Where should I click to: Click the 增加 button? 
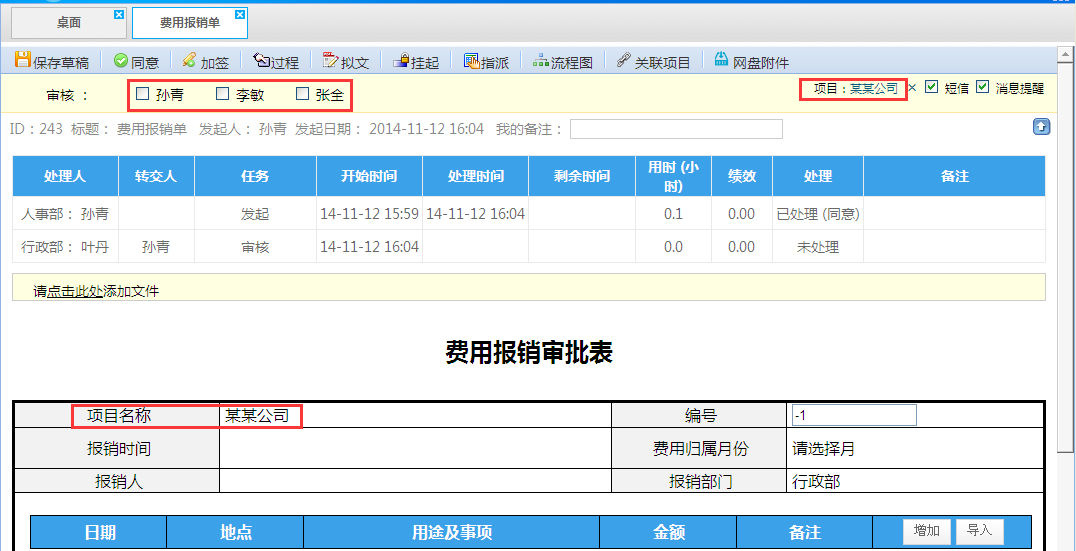[x=926, y=530]
